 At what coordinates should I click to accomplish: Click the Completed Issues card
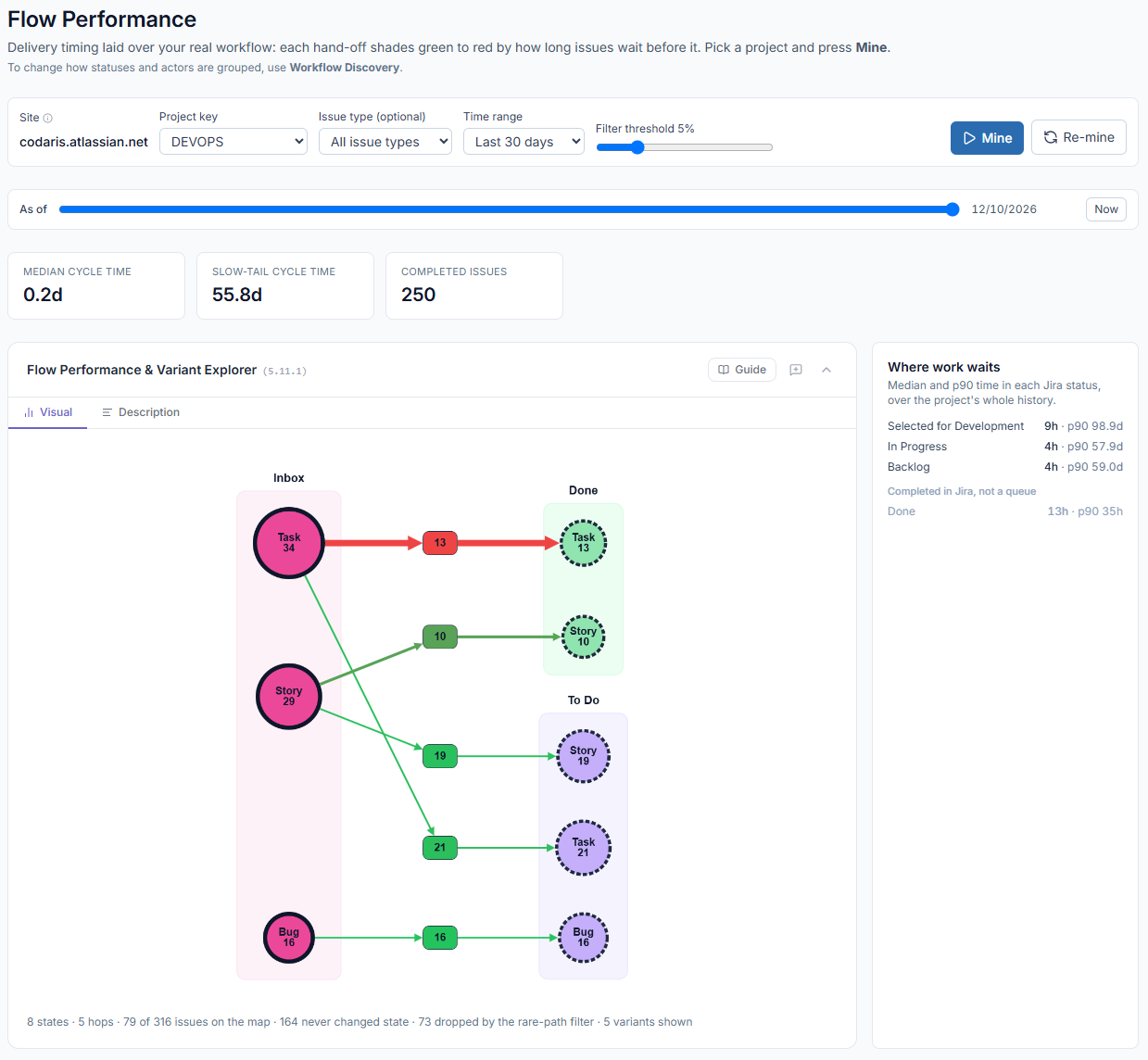474,286
